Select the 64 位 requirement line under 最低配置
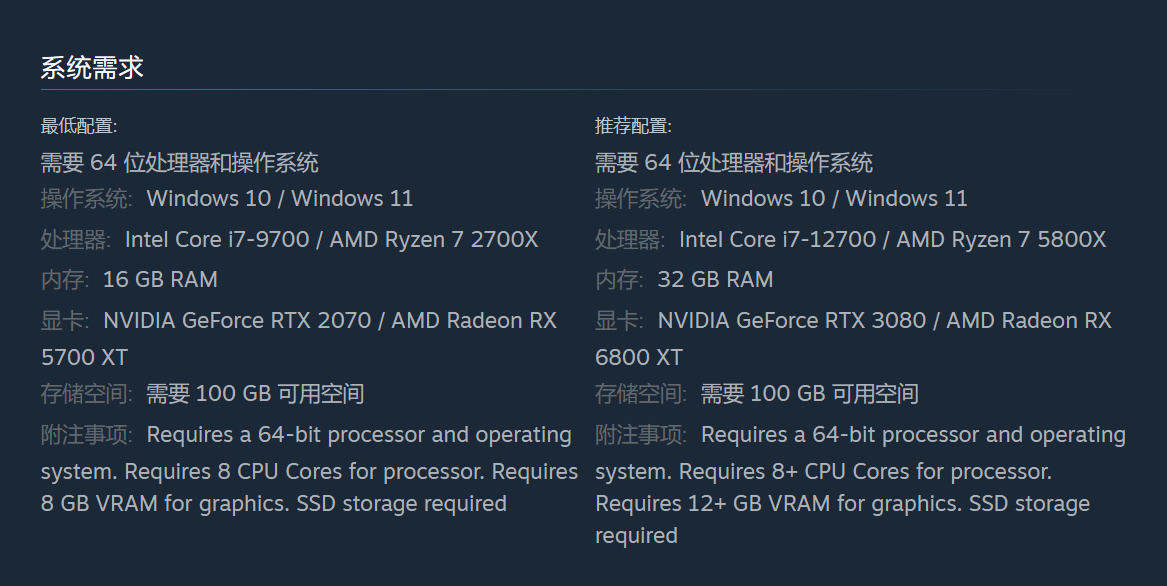This screenshot has height=586, width=1167. click(x=180, y=162)
